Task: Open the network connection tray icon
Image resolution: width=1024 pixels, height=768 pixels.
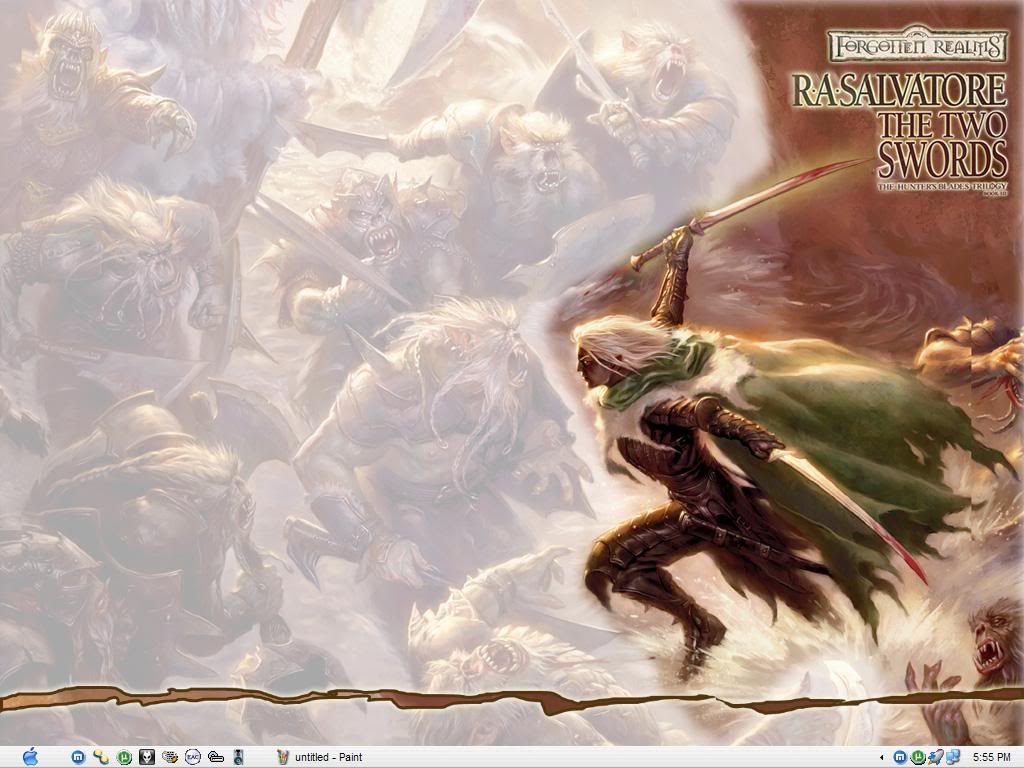Action: tap(953, 757)
